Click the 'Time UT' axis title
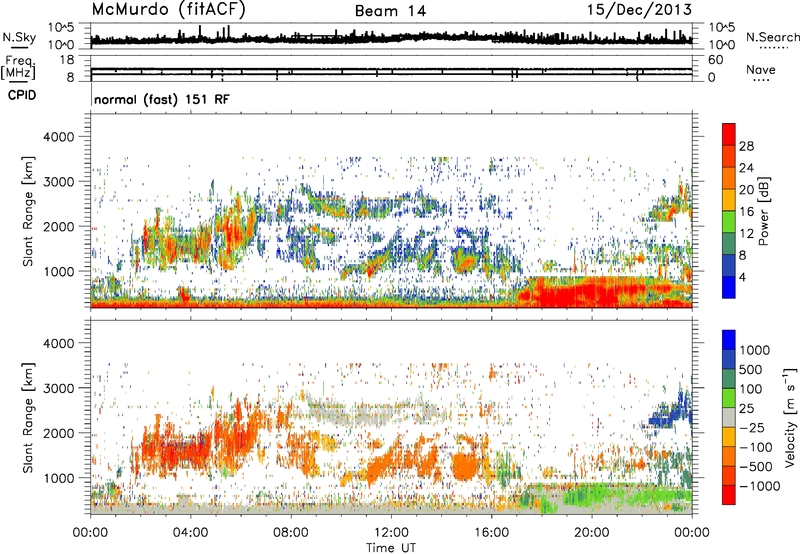 (x=391, y=547)
